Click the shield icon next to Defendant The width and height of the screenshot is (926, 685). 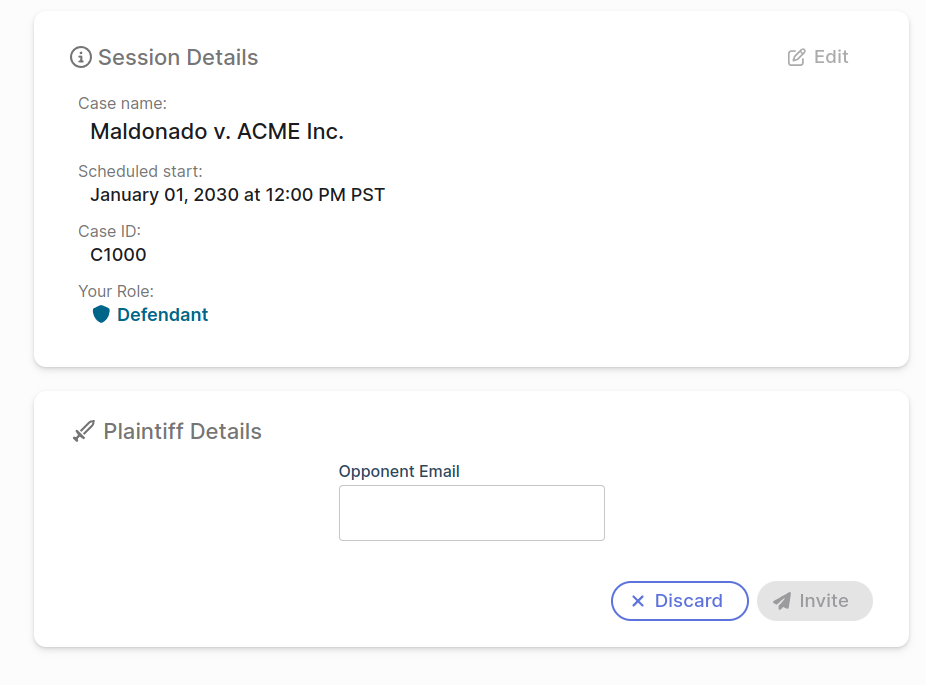(x=101, y=314)
